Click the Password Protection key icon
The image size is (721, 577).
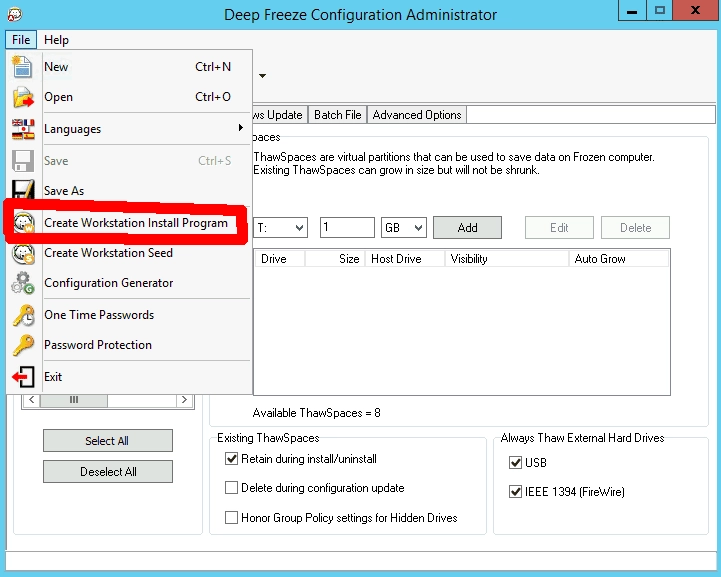tap(23, 345)
